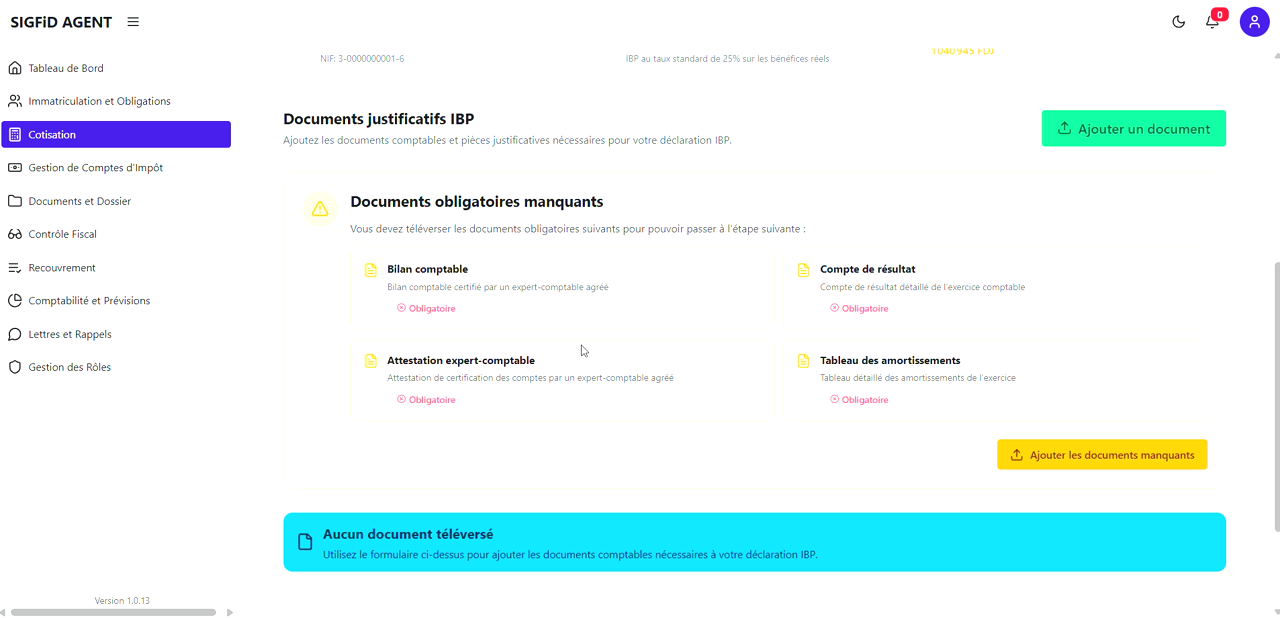The image size is (1280, 618).
Task: Select the Immatriculation et Obligations people icon
Action: point(14,100)
